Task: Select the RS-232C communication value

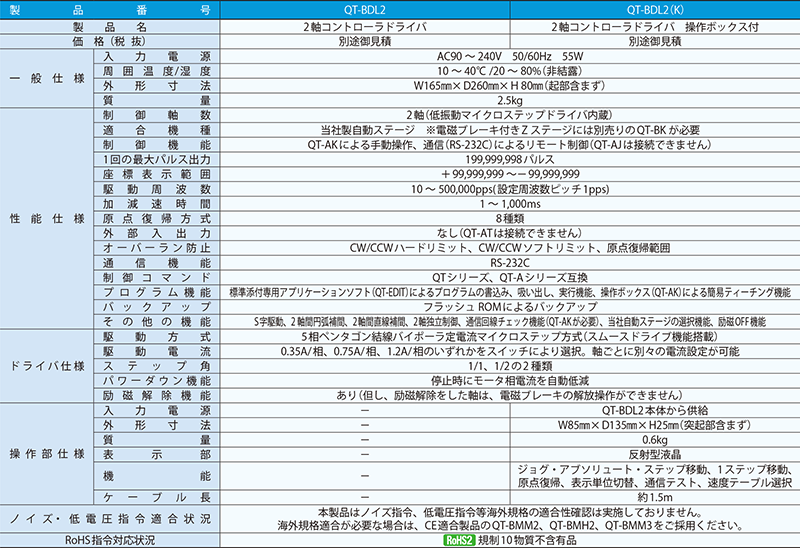Action: click(510, 263)
